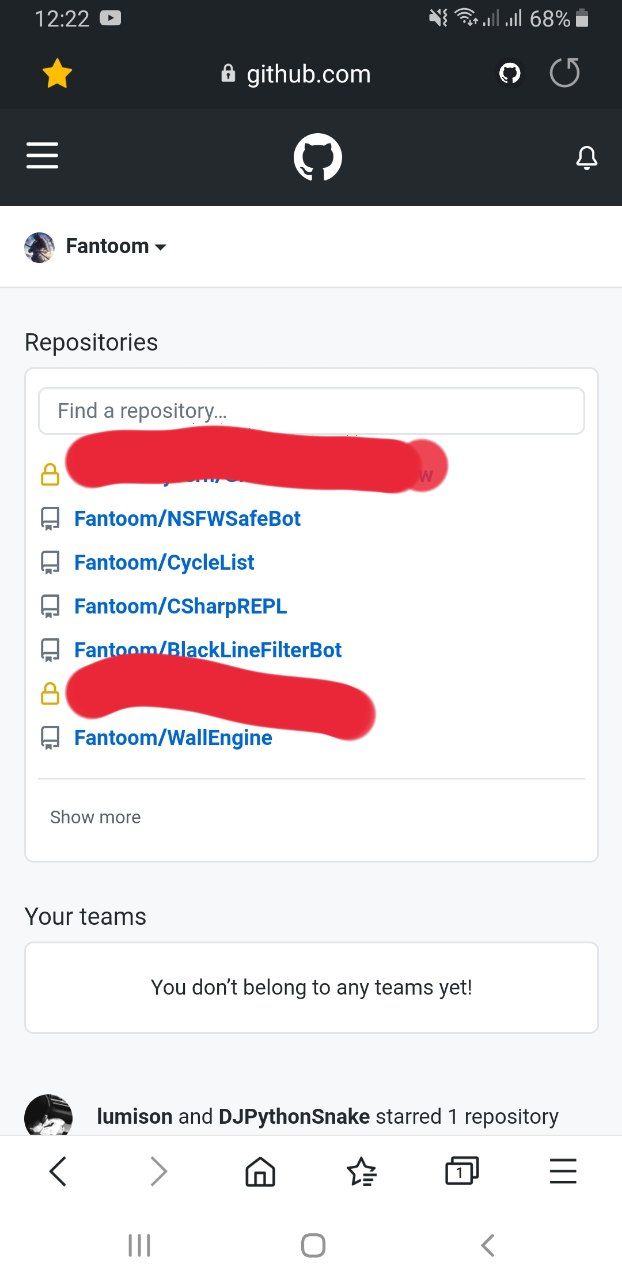Screen dimensions: 622x1280
Task: Go back using browser back arrow
Action: (58, 1171)
